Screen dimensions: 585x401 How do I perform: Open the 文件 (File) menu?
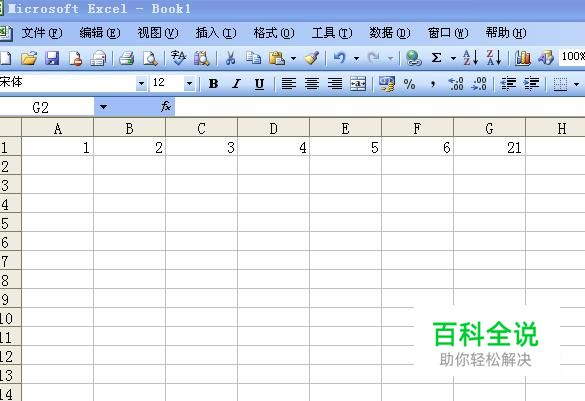click(42, 33)
